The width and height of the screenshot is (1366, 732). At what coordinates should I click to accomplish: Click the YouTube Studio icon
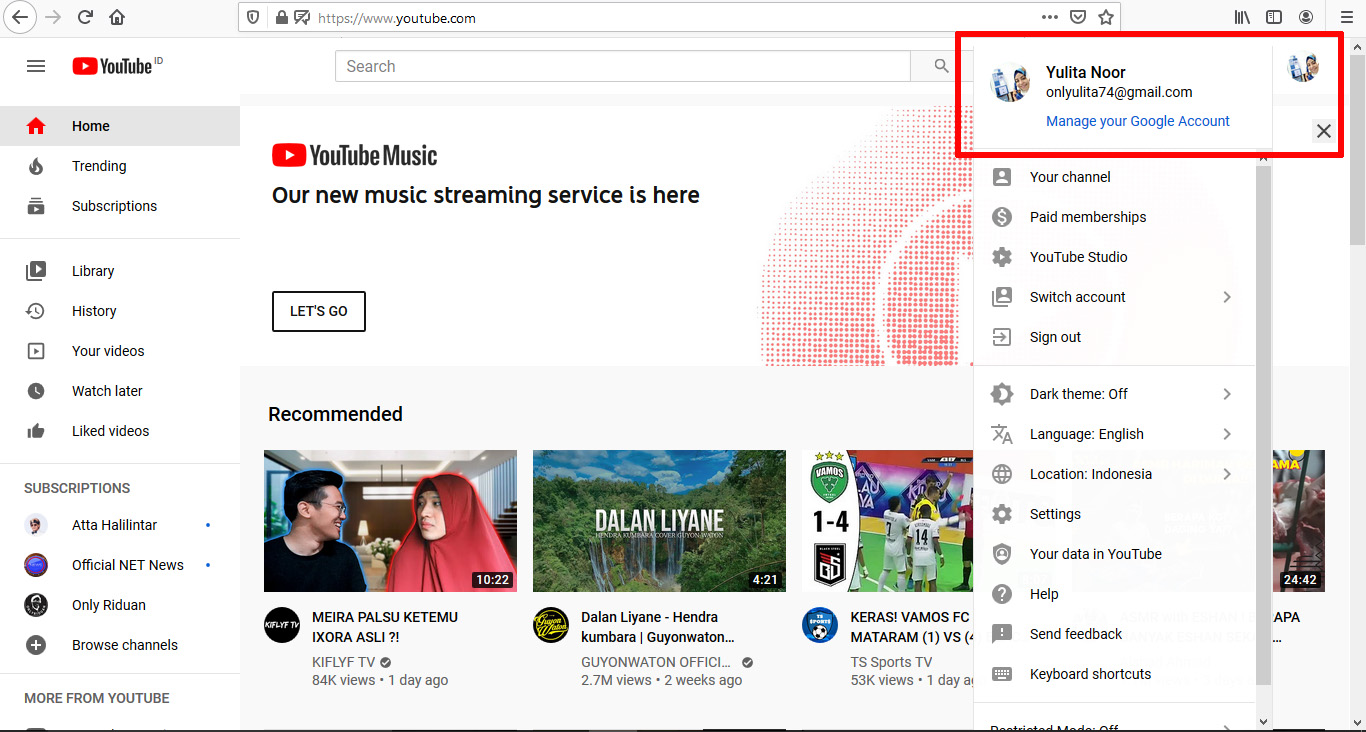(x=1001, y=256)
